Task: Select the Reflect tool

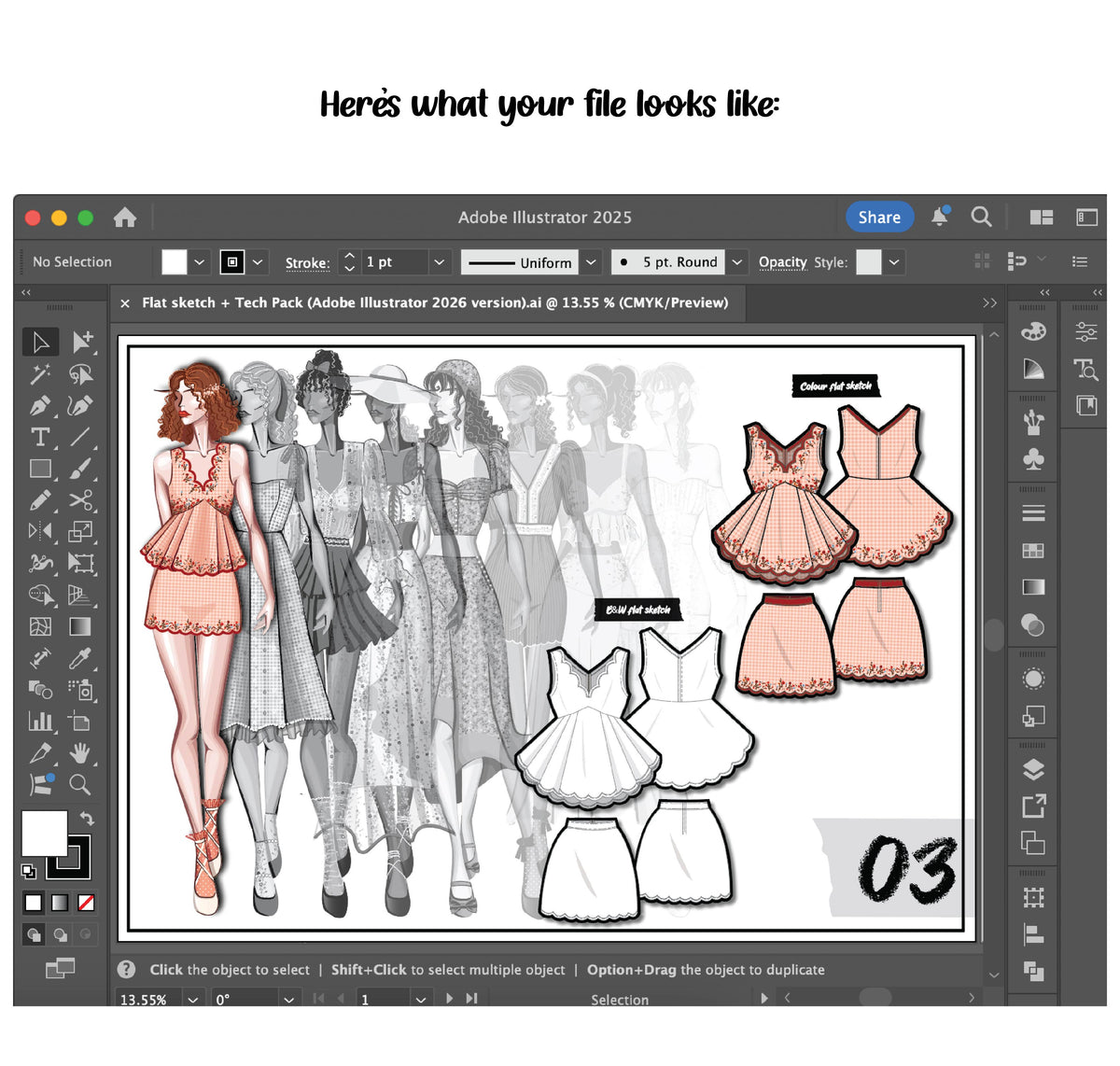Action: (40, 532)
